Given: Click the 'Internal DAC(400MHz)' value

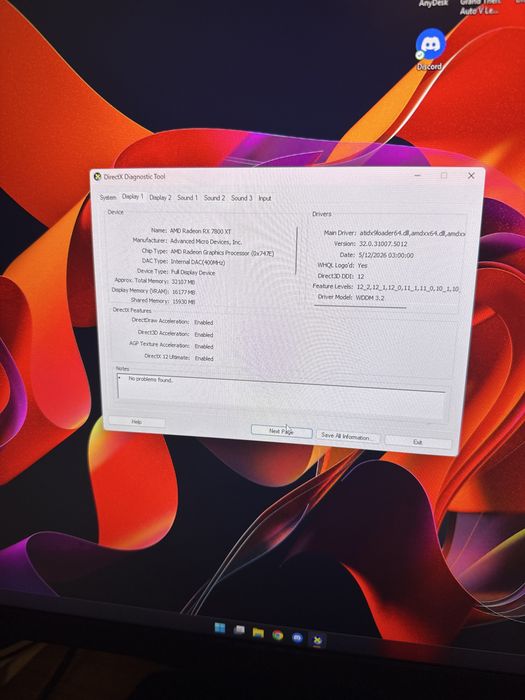Looking at the screenshot, I should coord(198,262).
